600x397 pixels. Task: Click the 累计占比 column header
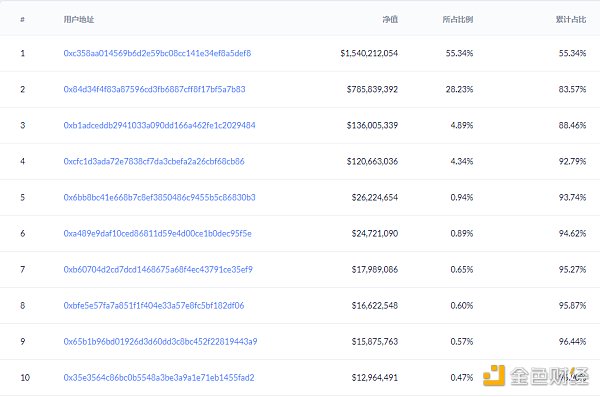click(x=571, y=20)
